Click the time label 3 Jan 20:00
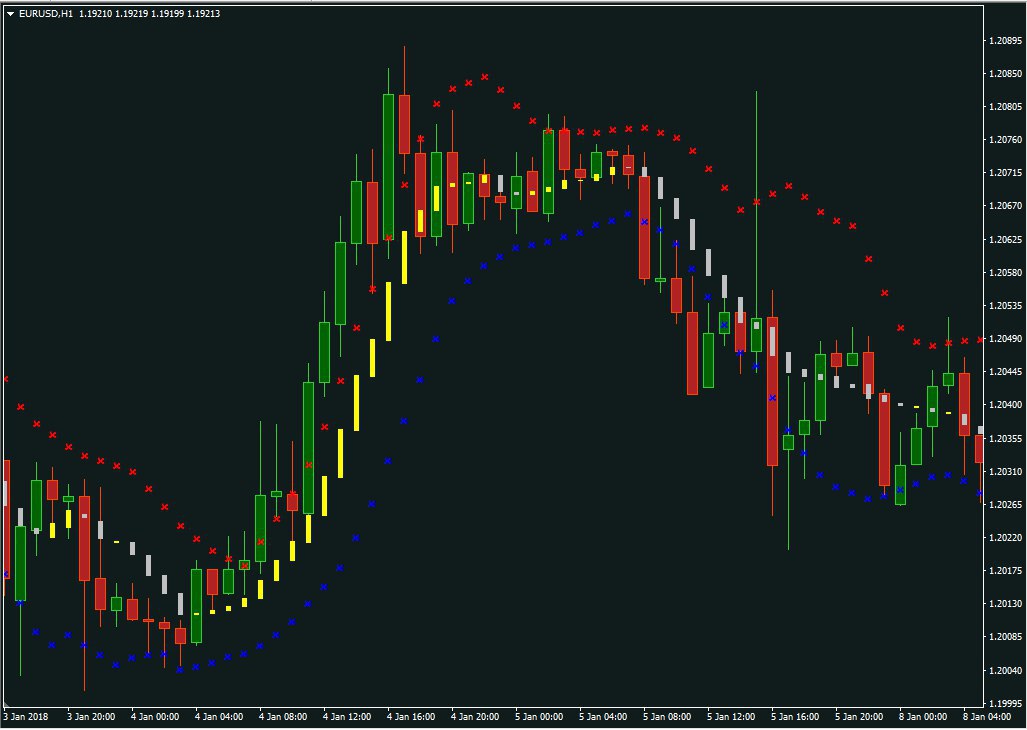Image resolution: width=1027 pixels, height=730 pixels. [x=91, y=717]
